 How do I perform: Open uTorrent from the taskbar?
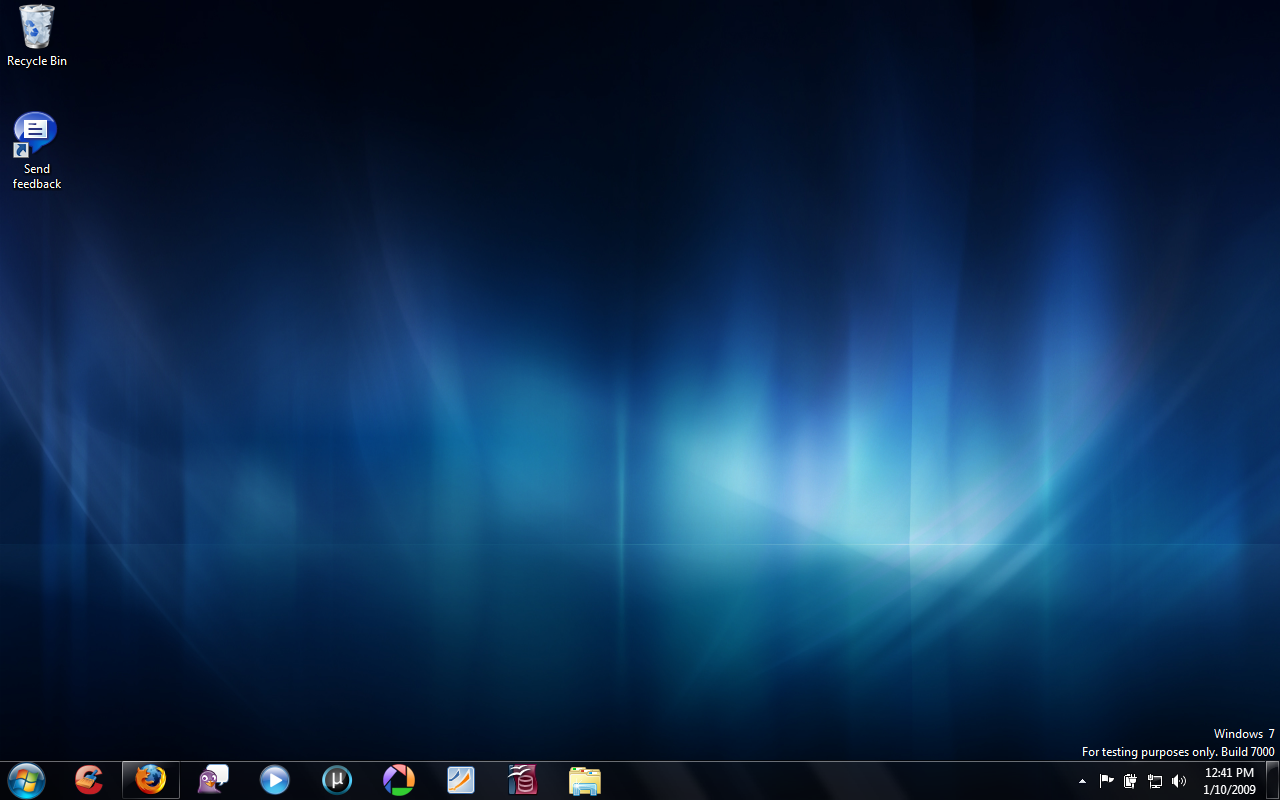[x=337, y=780]
